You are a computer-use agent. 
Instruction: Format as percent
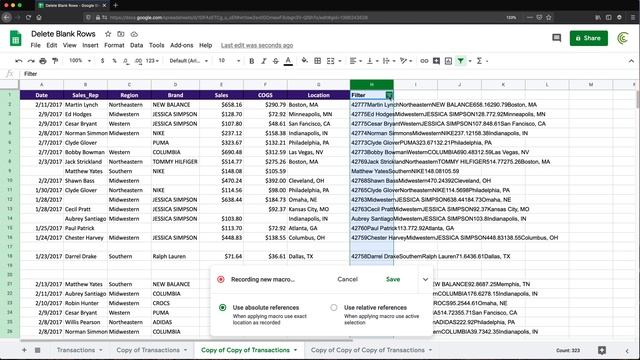click(x=114, y=61)
